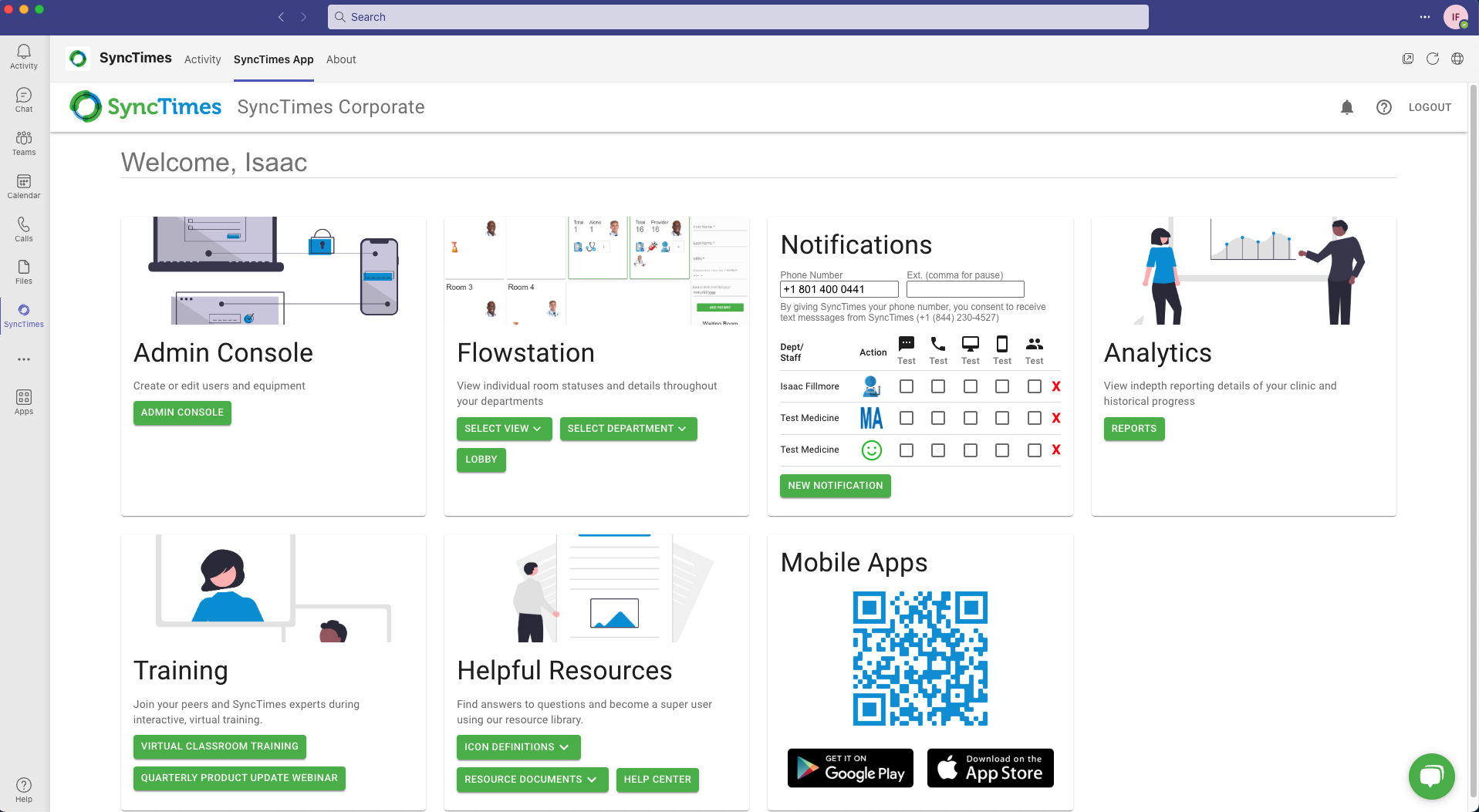
Task: Click the Phone Number field
Action: click(x=839, y=289)
